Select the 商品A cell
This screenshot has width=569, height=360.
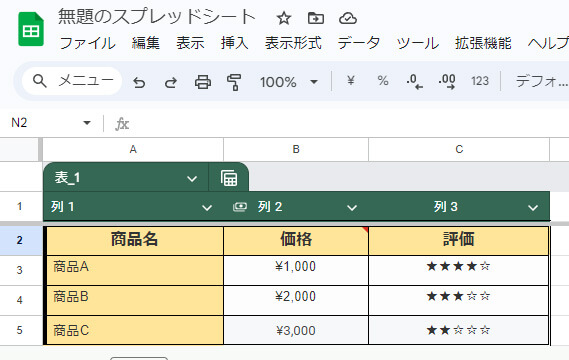click(134, 270)
